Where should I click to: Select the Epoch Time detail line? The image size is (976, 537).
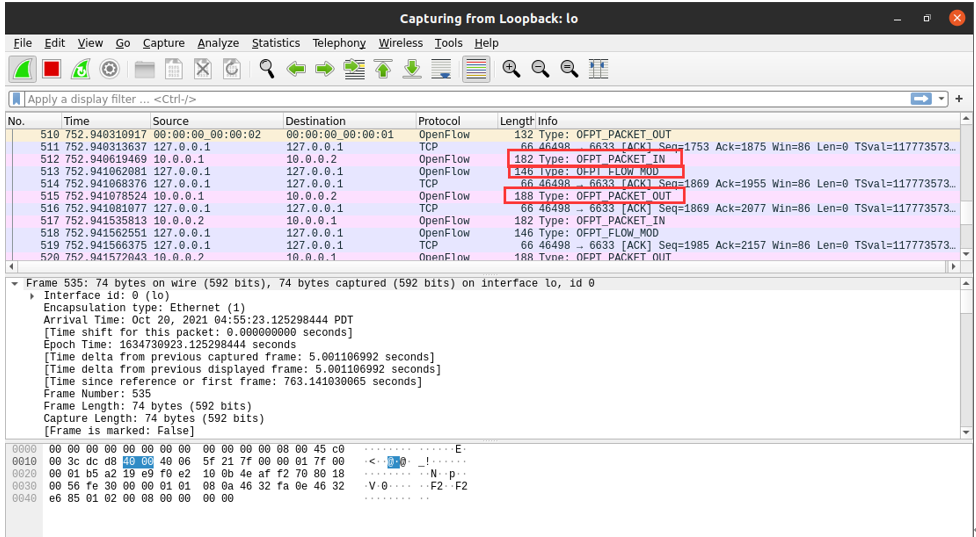[x=169, y=345]
